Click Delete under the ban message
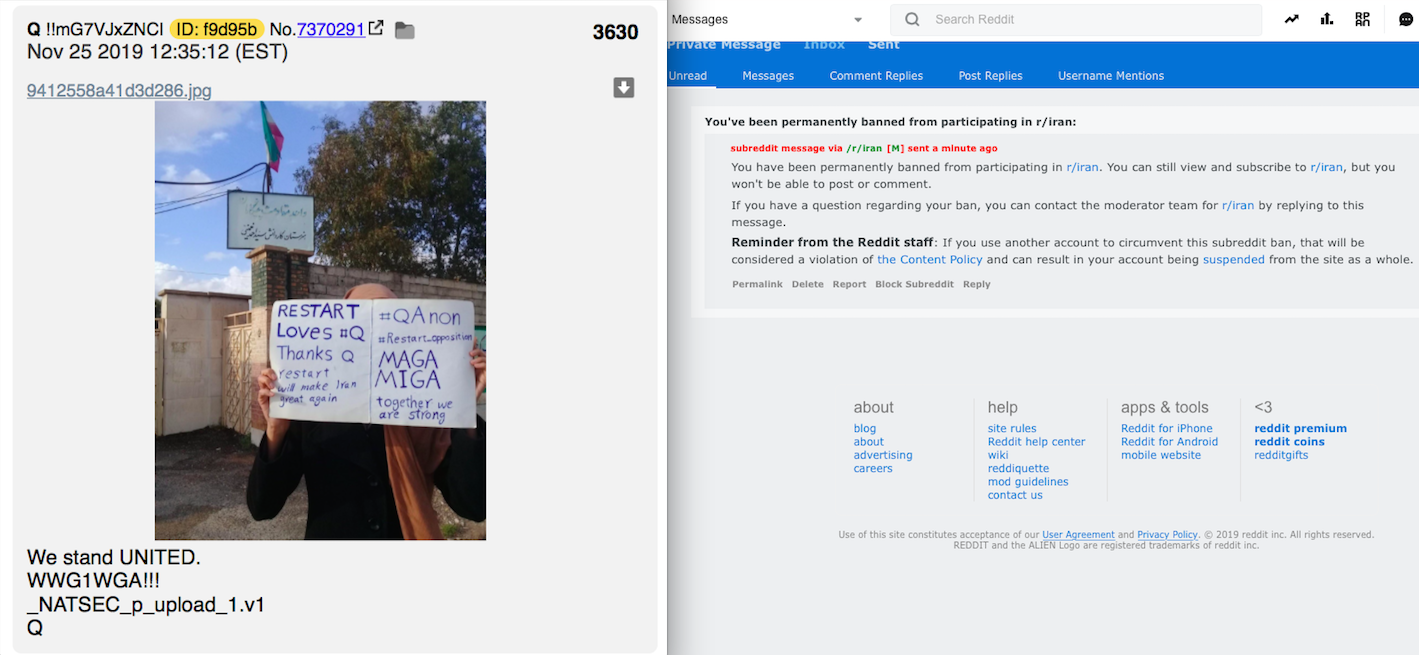 [x=808, y=284]
